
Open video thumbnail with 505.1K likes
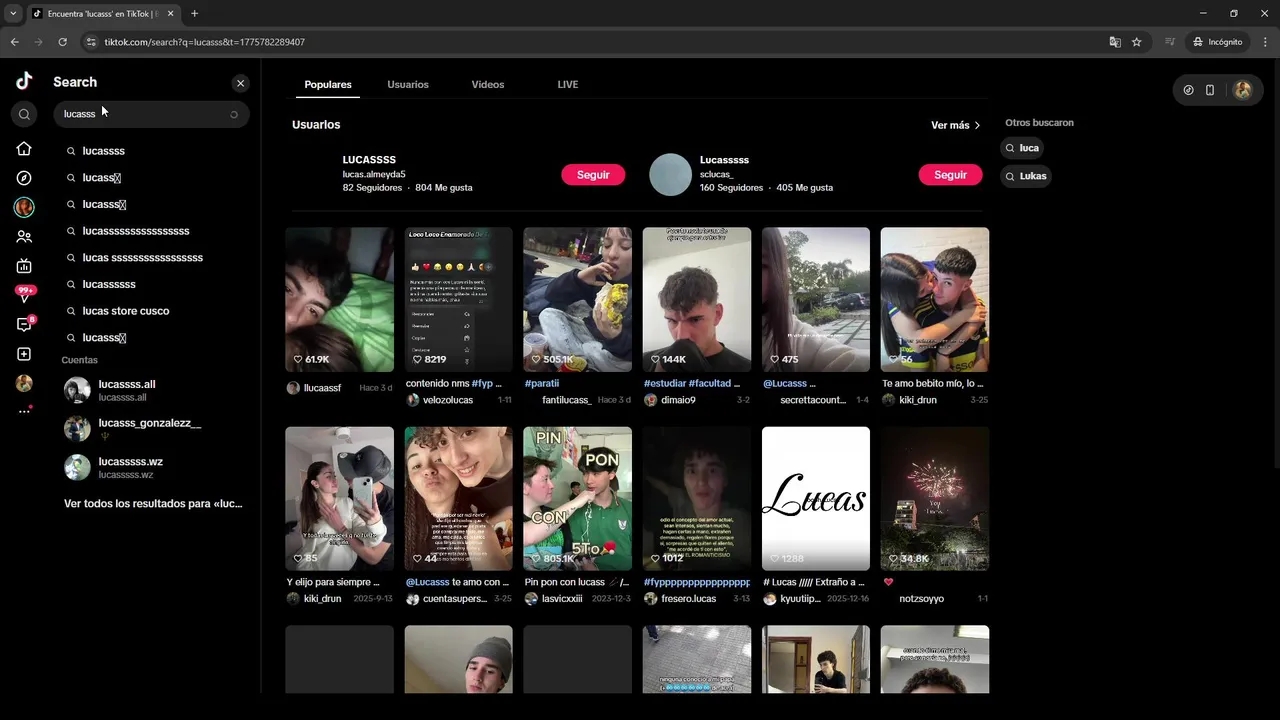577,299
